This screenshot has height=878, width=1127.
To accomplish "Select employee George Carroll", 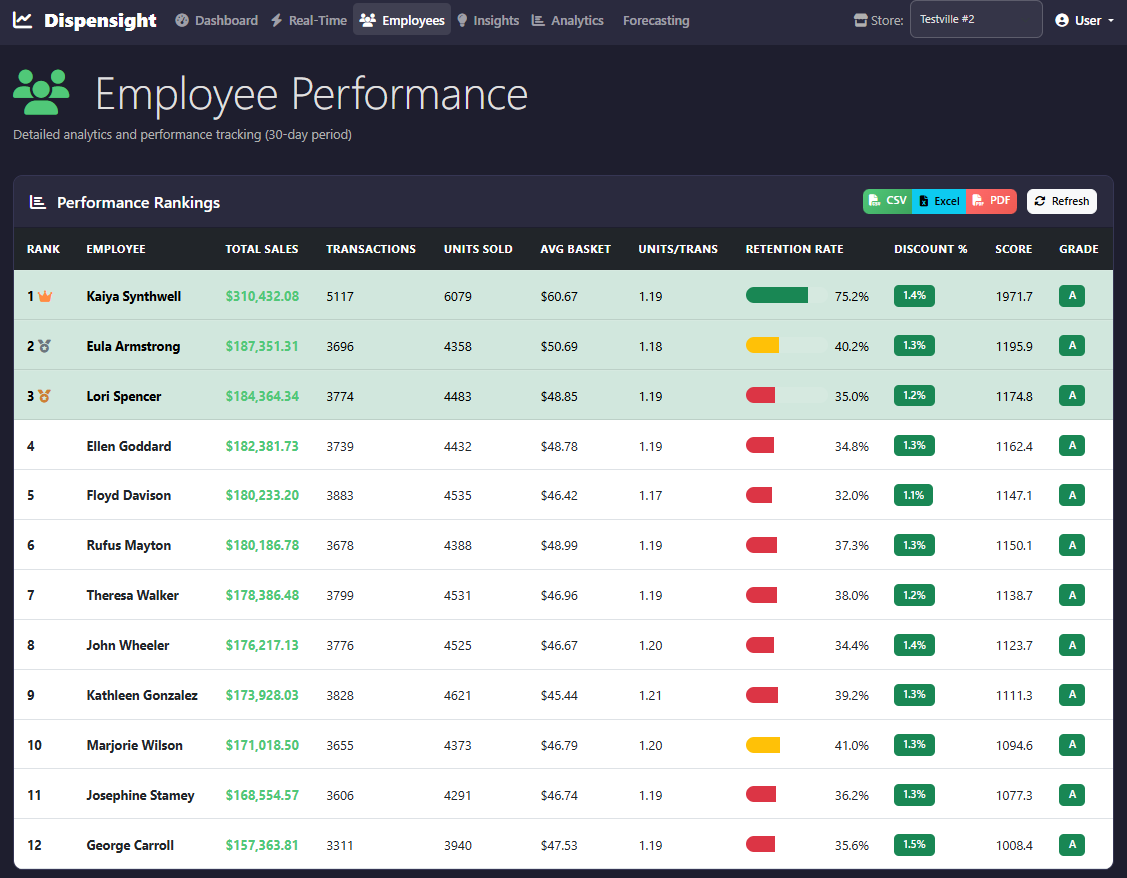I will pos(130,845).
